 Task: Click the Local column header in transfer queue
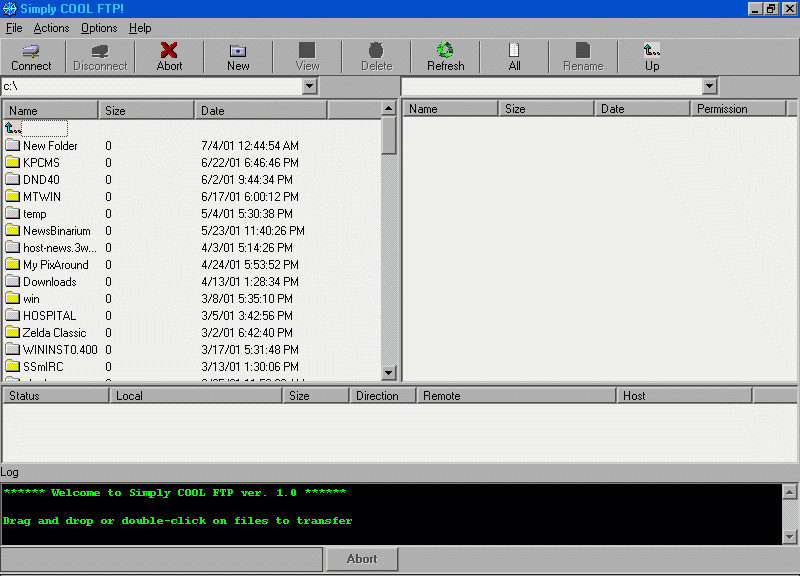coord(196,395)
